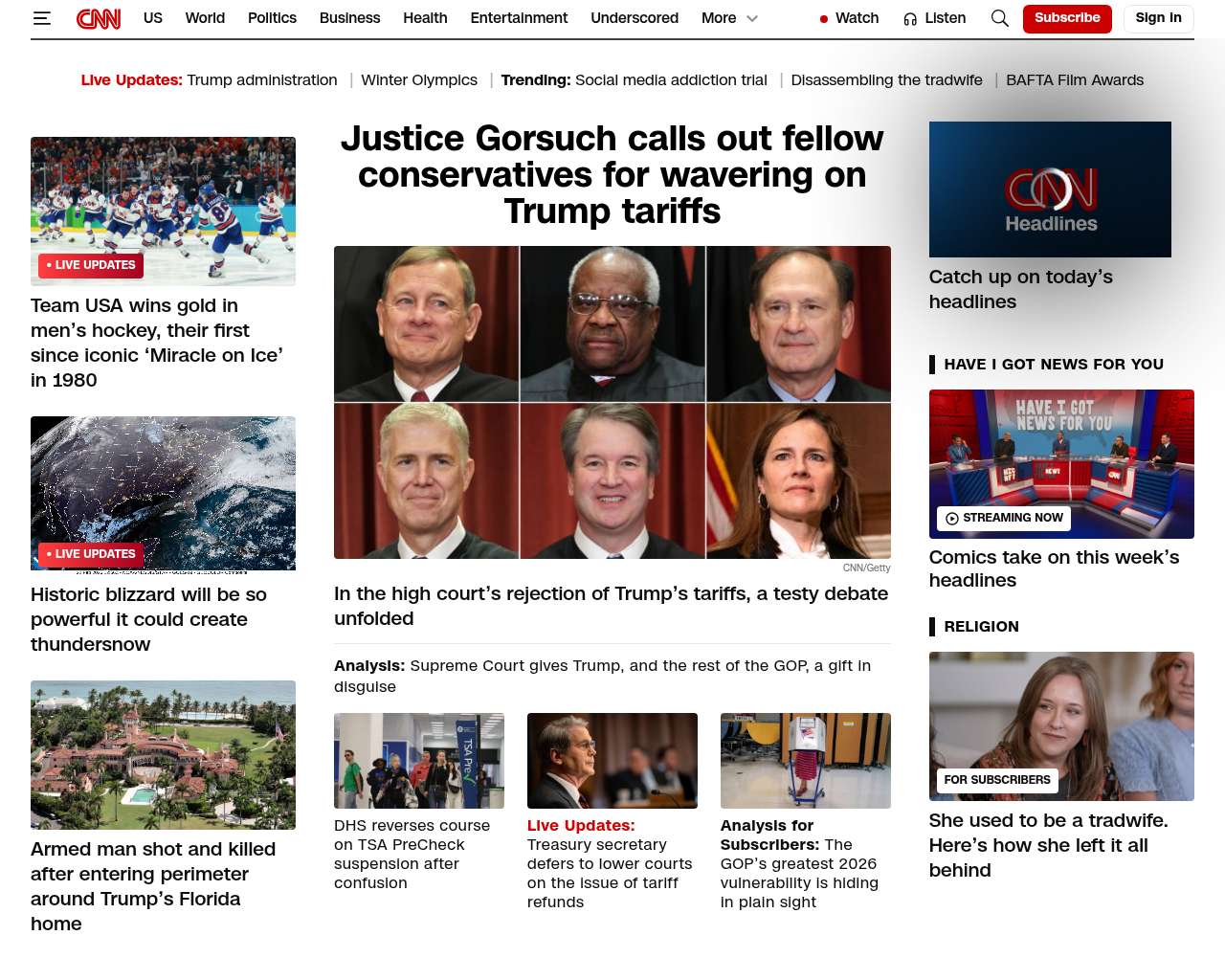The height and width of the screenshot is (980, 1225).
Task: Open the DHS TSA PreCheck story
Action: pos(412,854)
